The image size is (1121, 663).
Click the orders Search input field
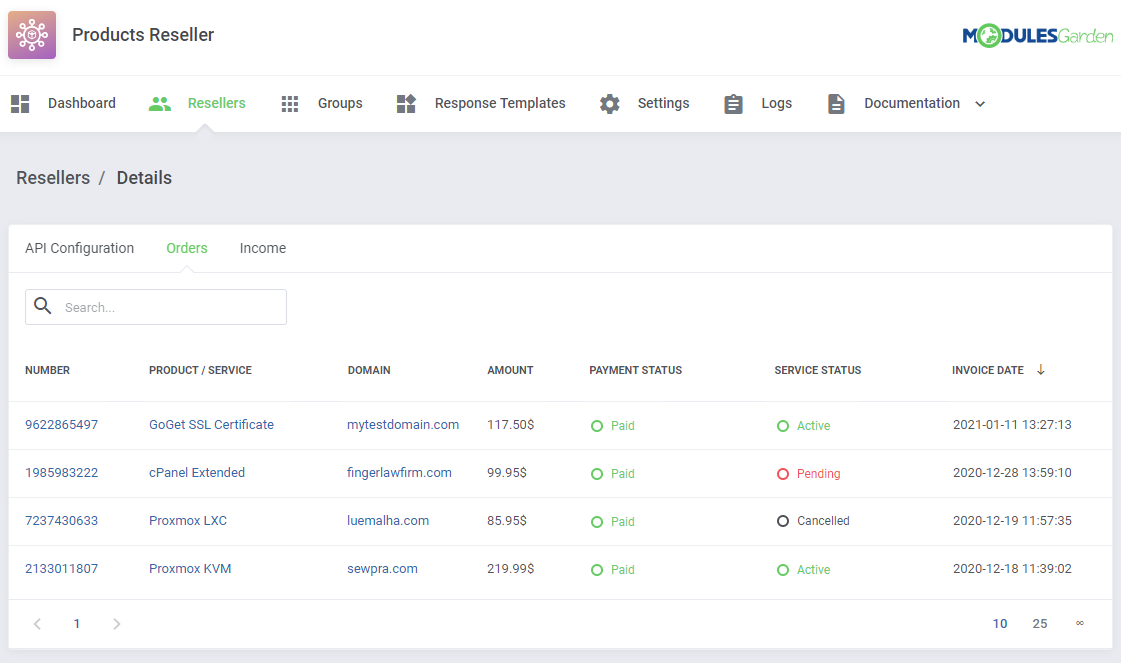(x=156, y=307)
